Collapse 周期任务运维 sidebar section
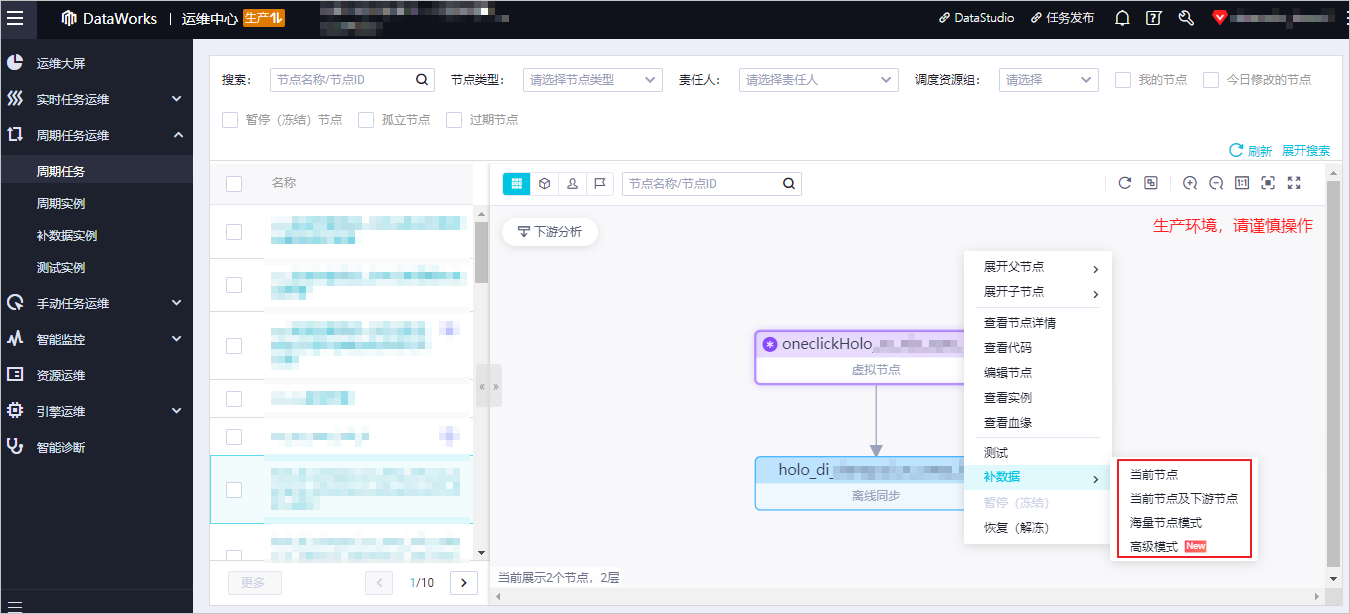The image size is (1350, 614). (96, 135)
